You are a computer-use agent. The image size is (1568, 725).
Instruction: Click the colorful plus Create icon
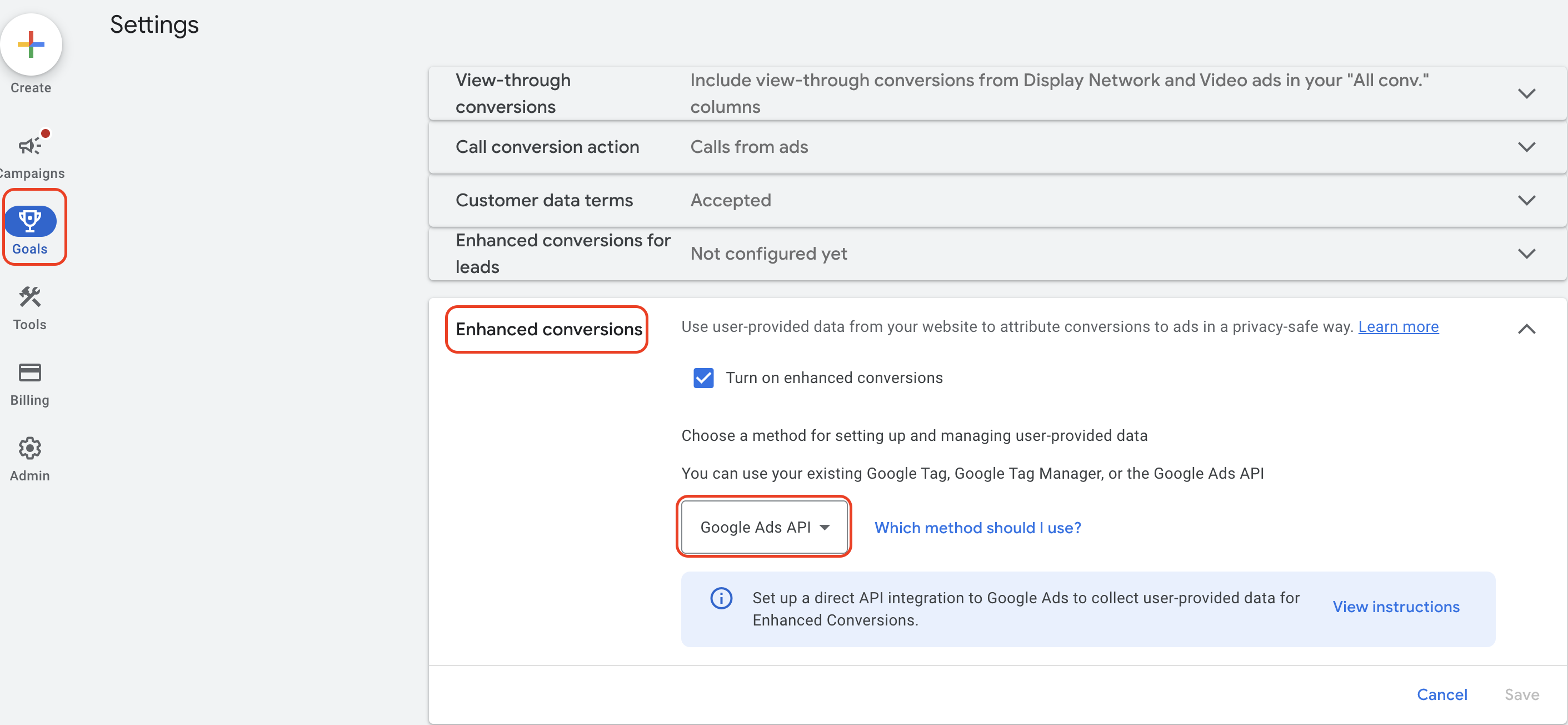tap(31, 44)
